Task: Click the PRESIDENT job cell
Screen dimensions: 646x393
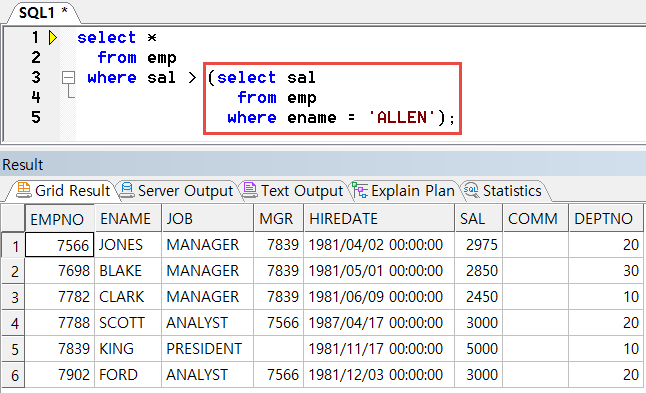Action: click(208, 349)
